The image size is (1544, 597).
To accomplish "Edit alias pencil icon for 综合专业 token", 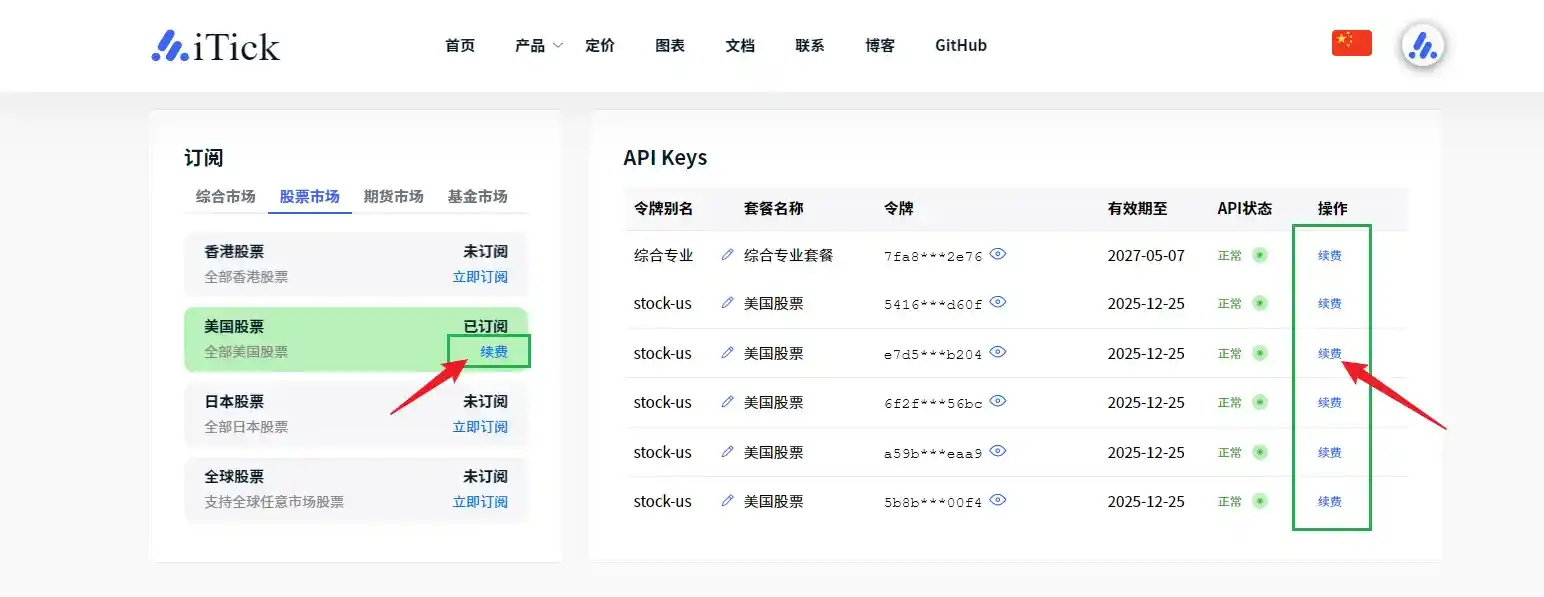I will (x=727, y=255).
